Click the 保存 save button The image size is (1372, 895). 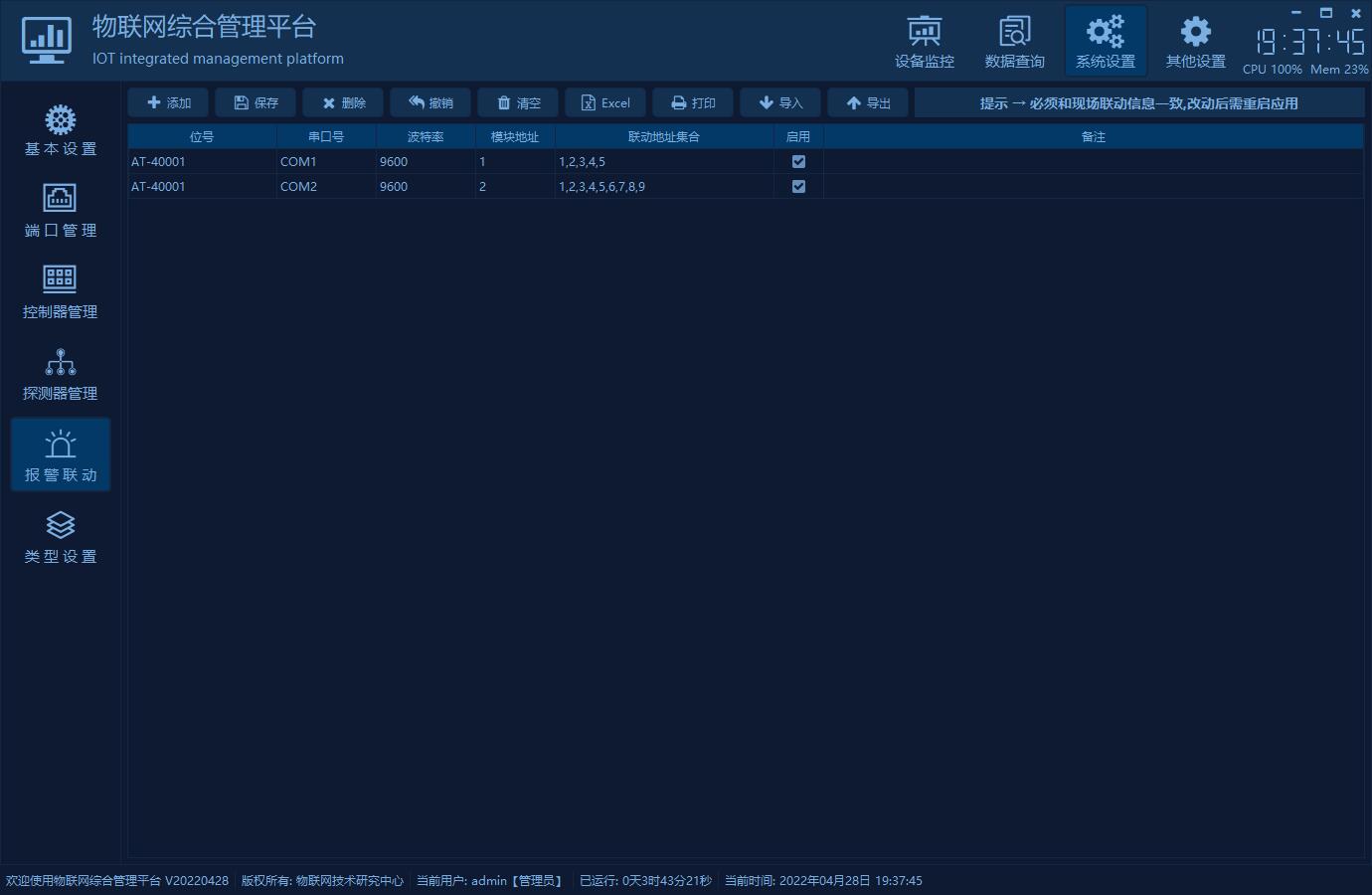pos(256,103)
